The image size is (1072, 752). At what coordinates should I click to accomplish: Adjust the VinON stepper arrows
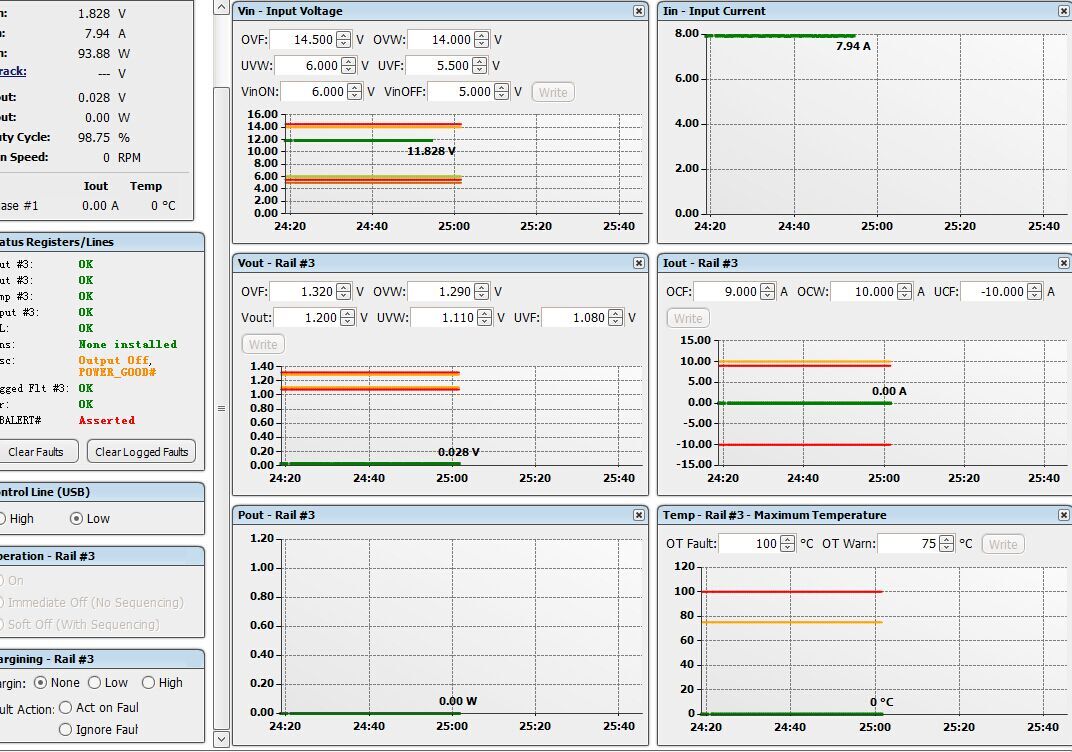[354, 92]
